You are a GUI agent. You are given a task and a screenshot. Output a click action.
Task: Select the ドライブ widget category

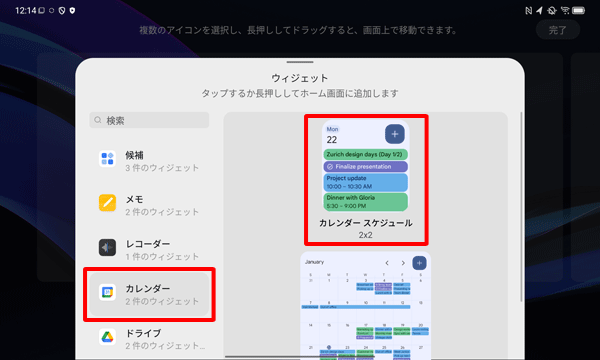tap(149, 339)
